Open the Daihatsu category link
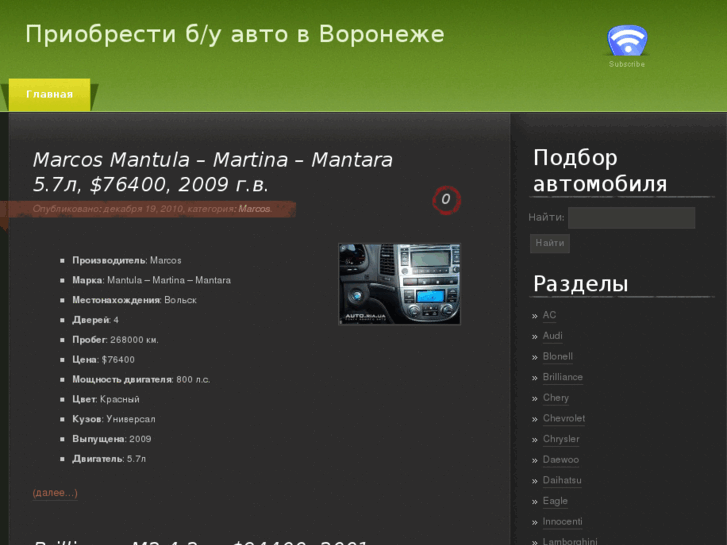Viewport: 727px width, 545px height. coord(562,480)
